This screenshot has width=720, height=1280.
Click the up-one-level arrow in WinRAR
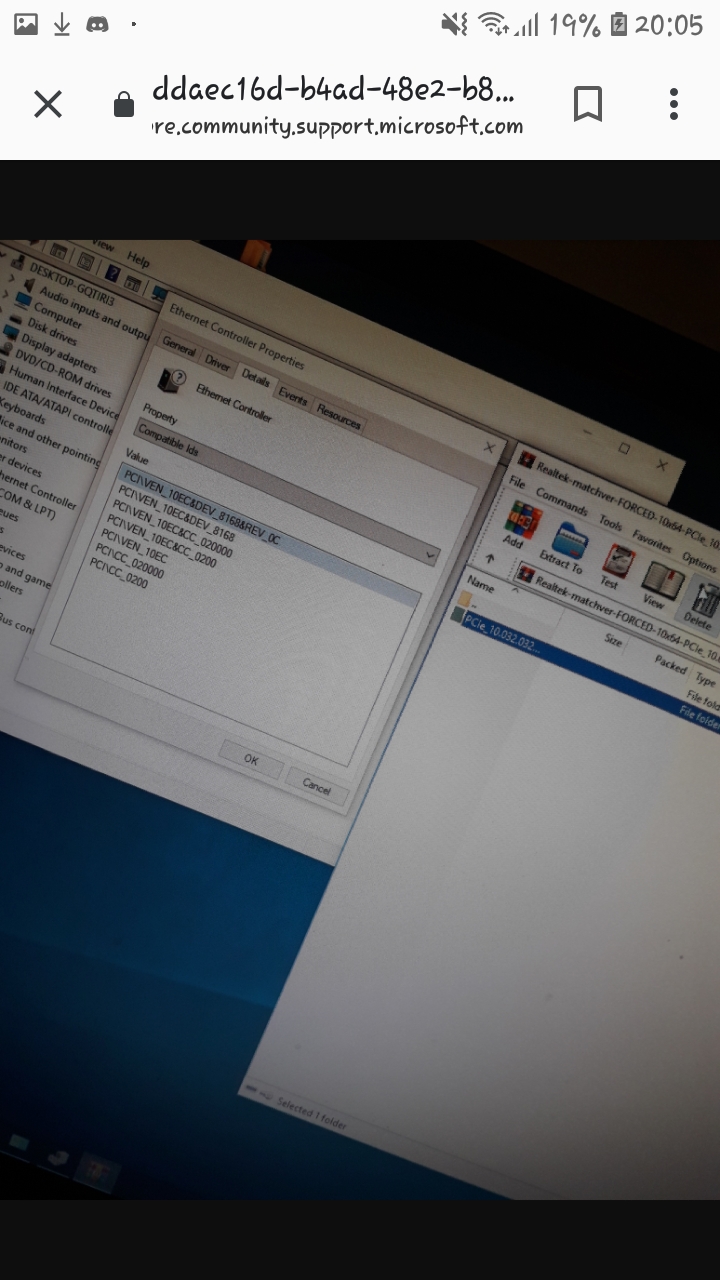(489, 557)
